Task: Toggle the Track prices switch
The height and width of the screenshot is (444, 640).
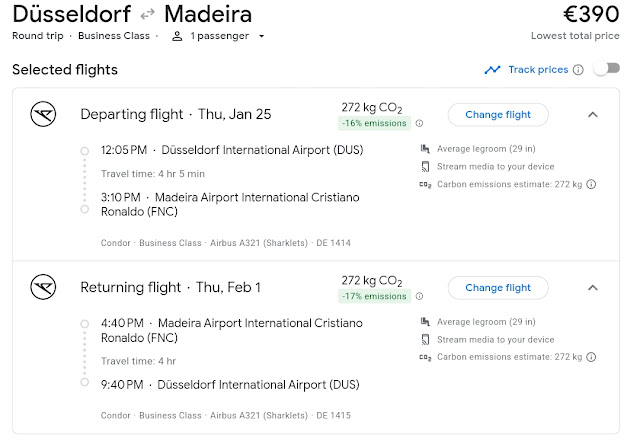Action: (x=605, y=70)
